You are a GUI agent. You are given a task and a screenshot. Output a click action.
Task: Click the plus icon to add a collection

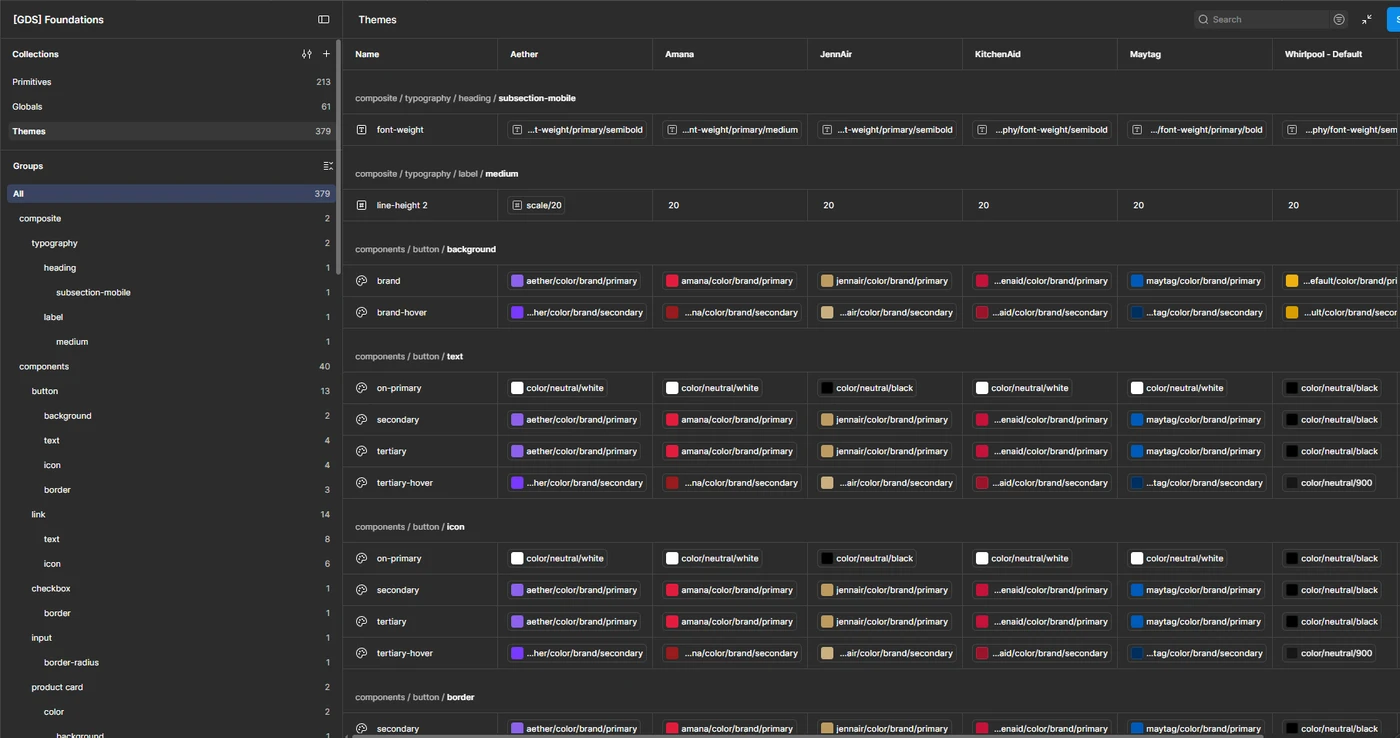[326, 54]
